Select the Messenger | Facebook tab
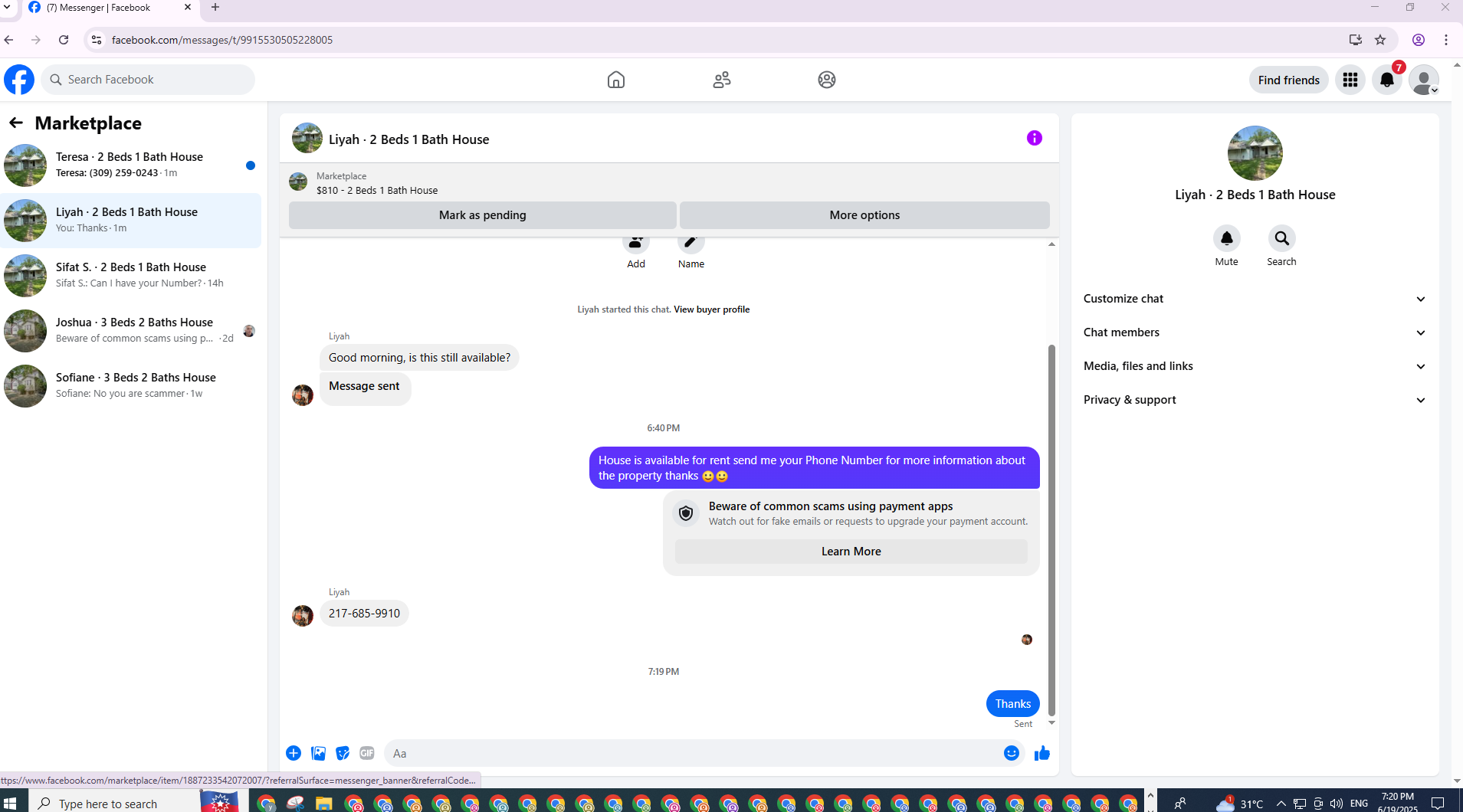This screenshot has width=1463, height=812. coord(111,8)
